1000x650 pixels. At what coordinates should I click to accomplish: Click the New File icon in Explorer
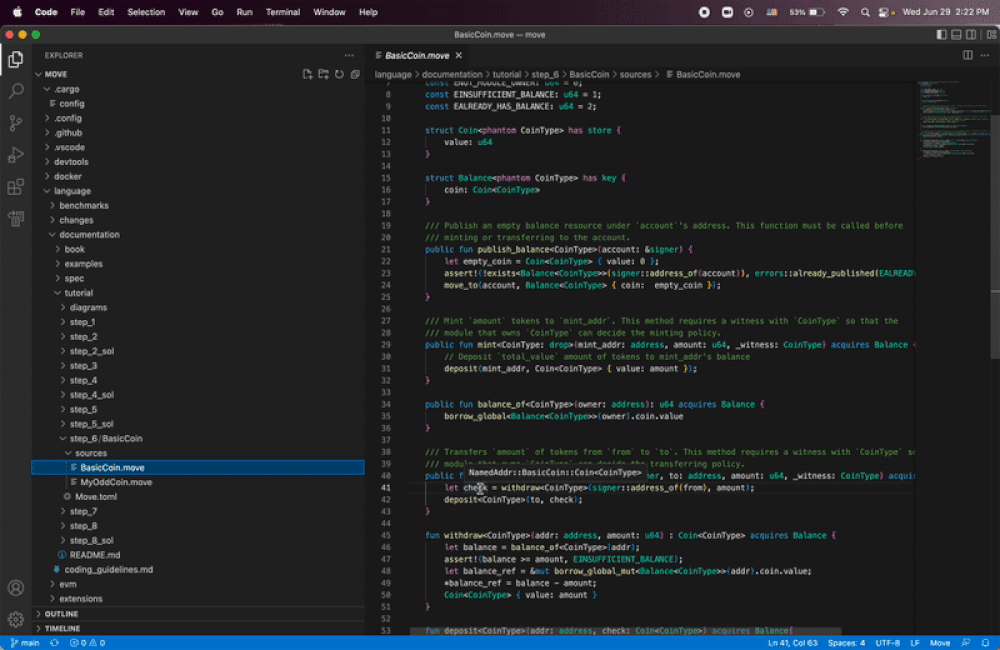[308, 74]
